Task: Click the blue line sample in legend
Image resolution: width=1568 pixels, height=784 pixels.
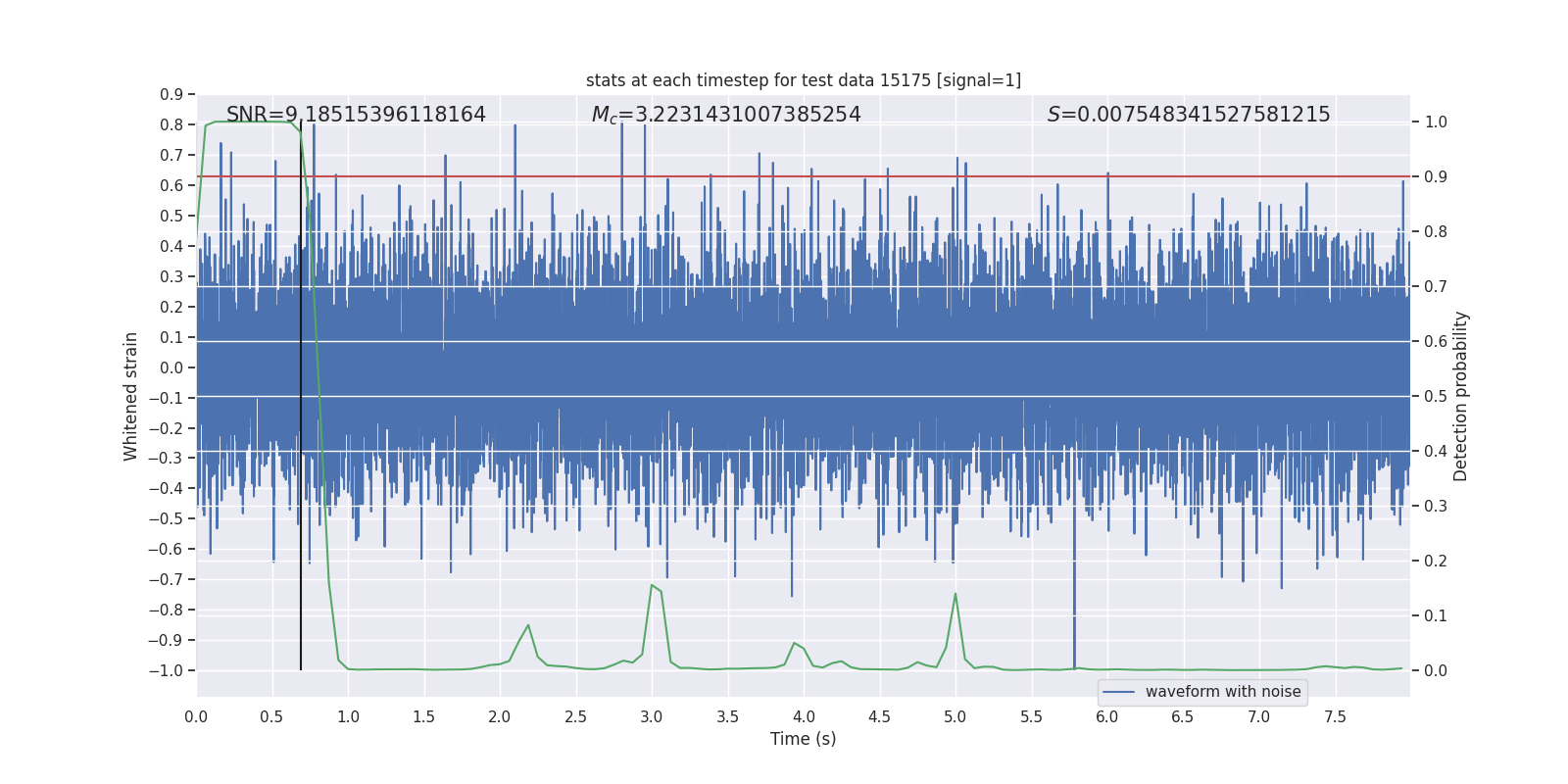Action: (x=1119, y=692)
